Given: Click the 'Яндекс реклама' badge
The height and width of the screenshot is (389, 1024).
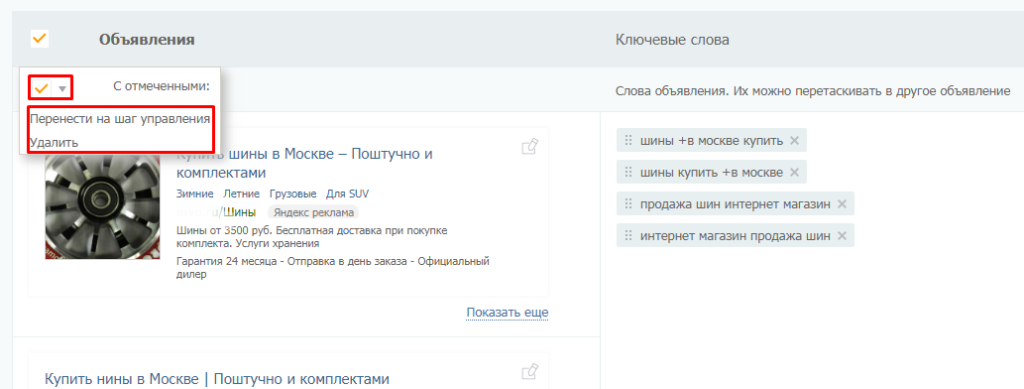Looking at the screenshot, I should coord(313,212).
